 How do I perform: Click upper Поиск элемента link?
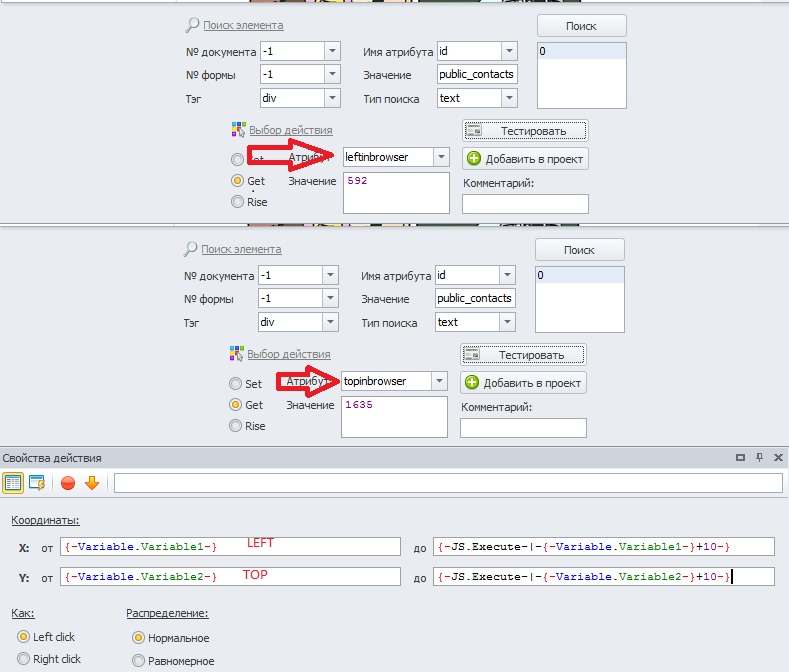[x=243, y=25]
